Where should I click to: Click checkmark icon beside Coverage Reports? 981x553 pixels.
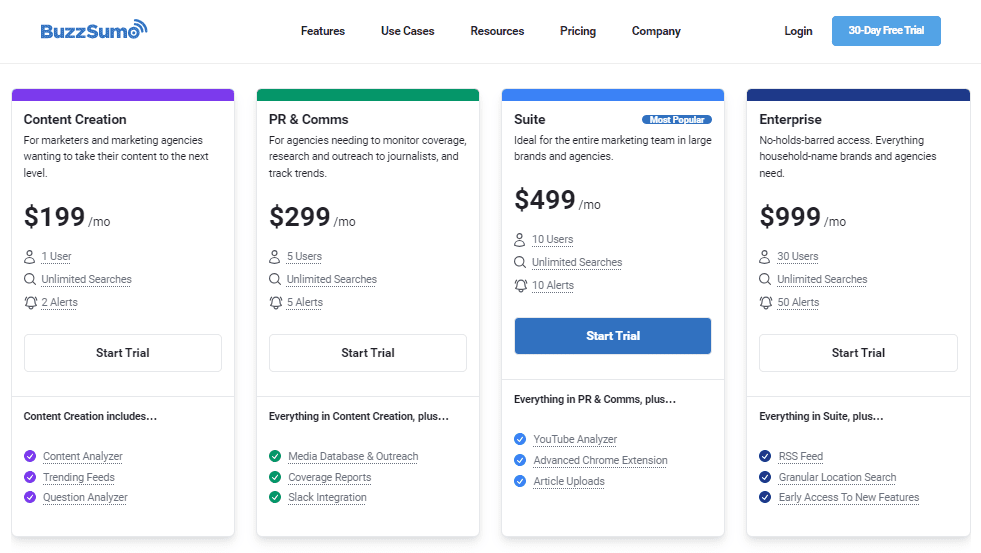275,477
